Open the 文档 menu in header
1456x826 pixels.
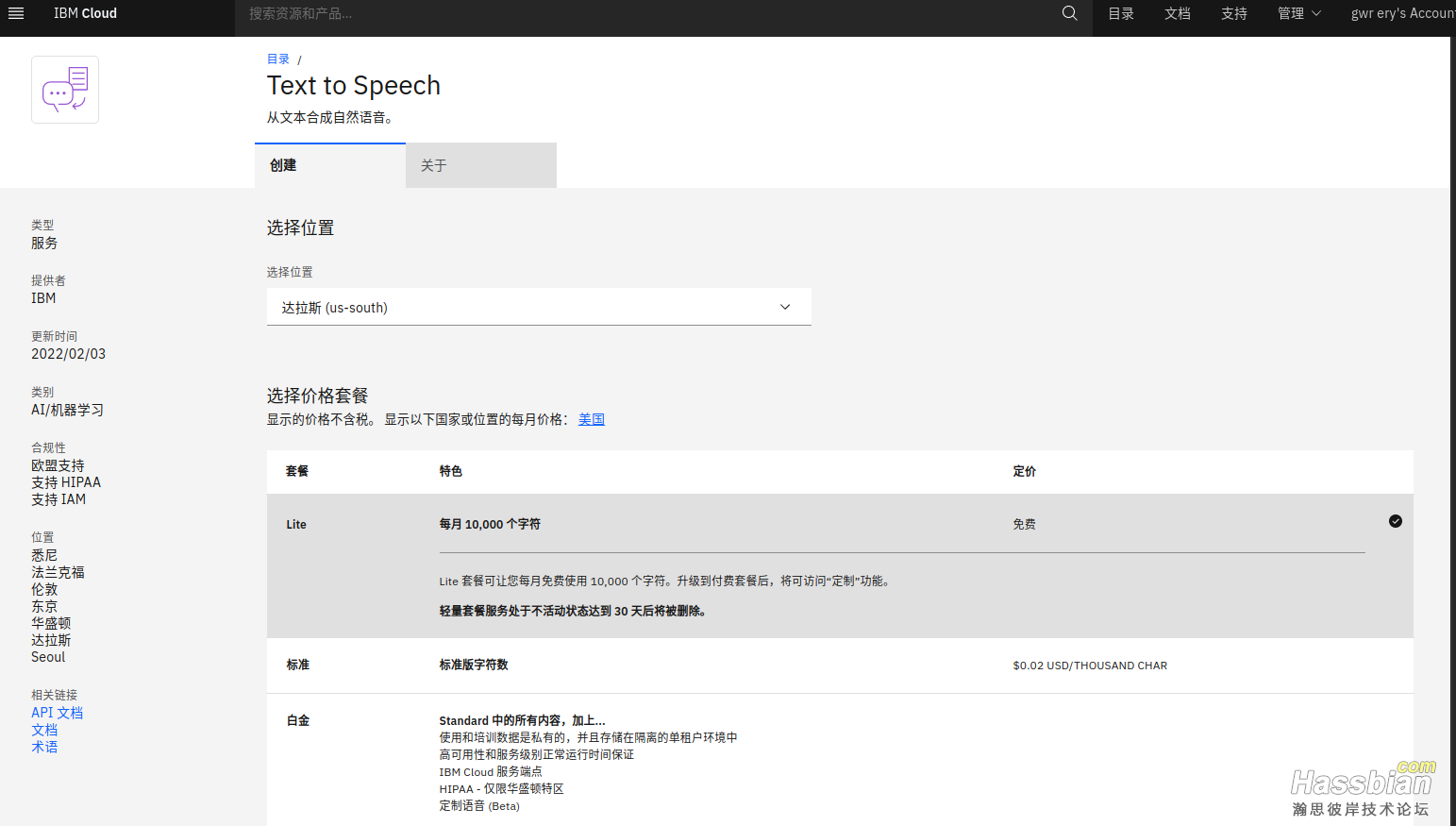(x=1178, y=13)
